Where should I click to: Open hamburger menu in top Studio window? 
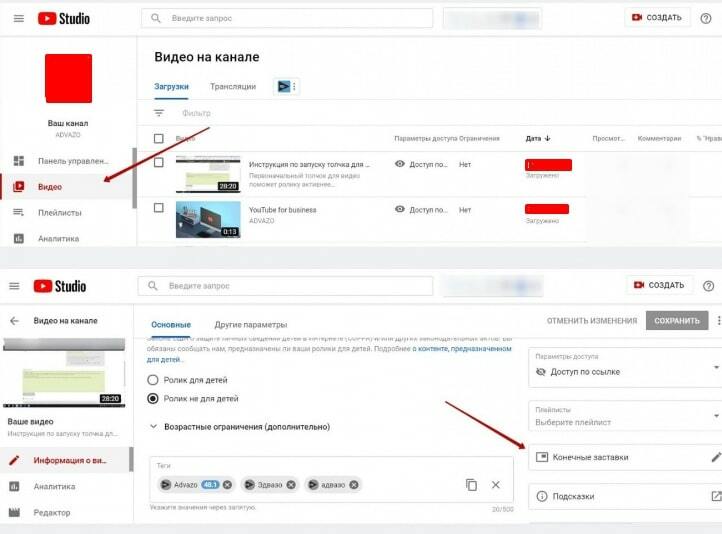point(18,18)
